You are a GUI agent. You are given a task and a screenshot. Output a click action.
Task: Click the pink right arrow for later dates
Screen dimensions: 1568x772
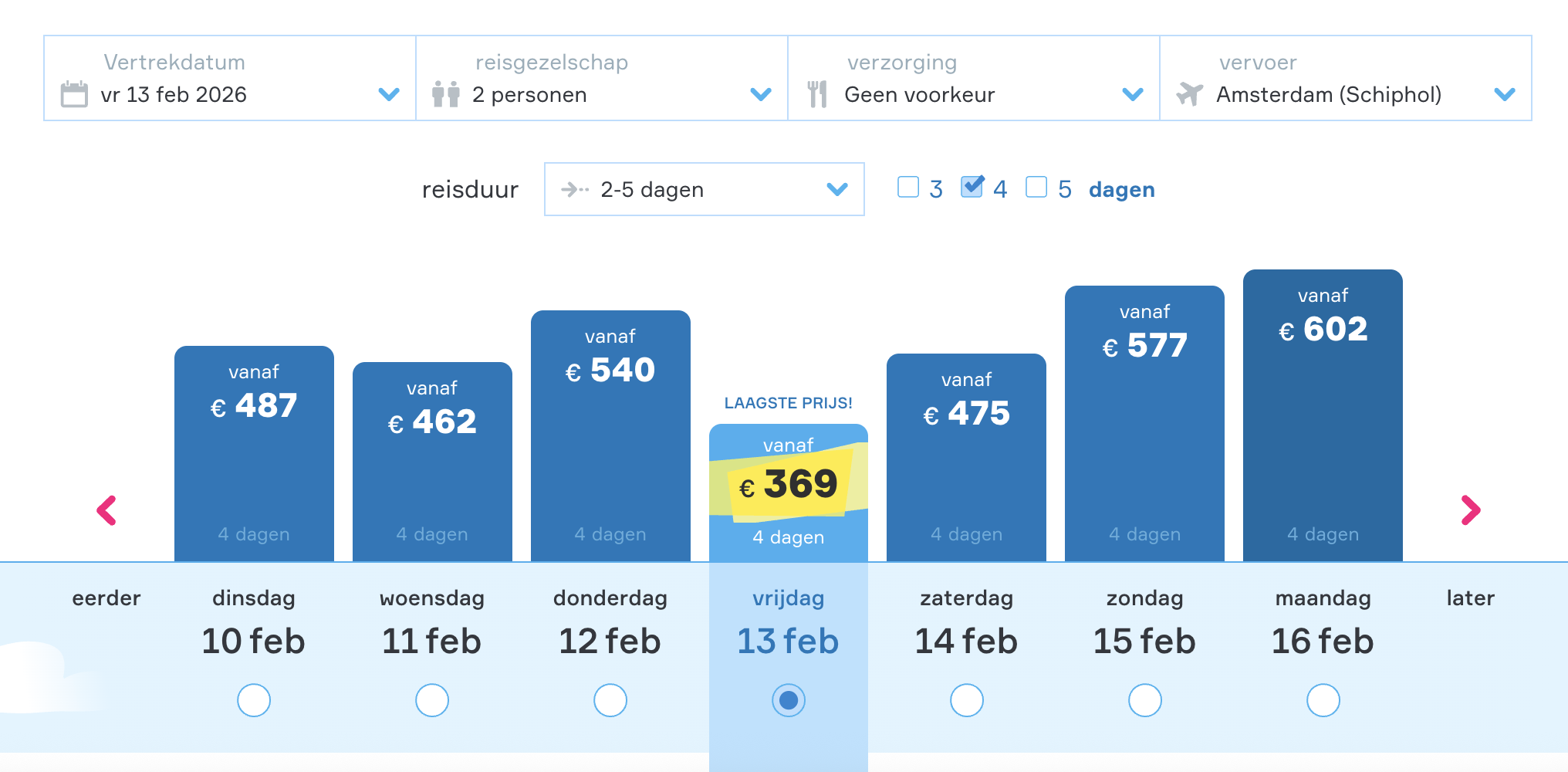pos(1471,510)
